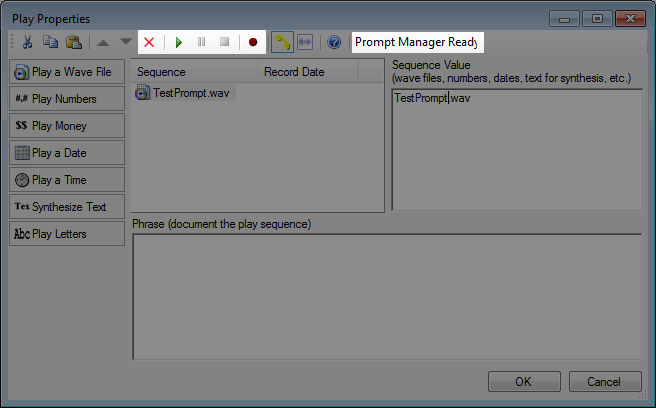Click into the Sequence Value text box
The image size is (656, 408).
point(517,150)
